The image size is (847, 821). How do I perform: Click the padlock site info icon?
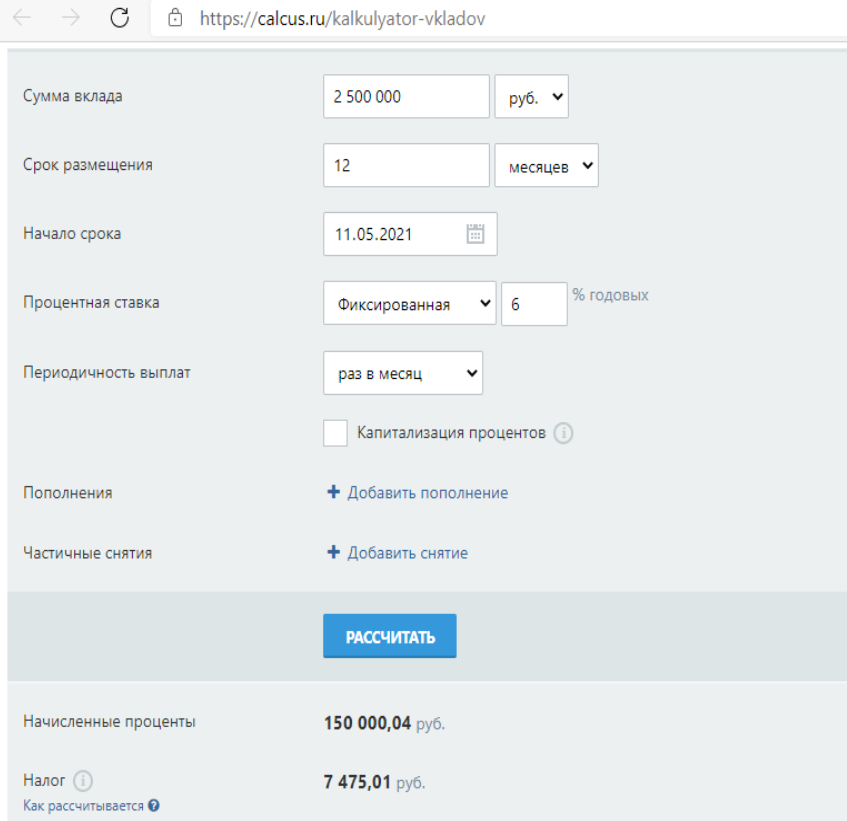pyautogui.click(x=175, y=18)
